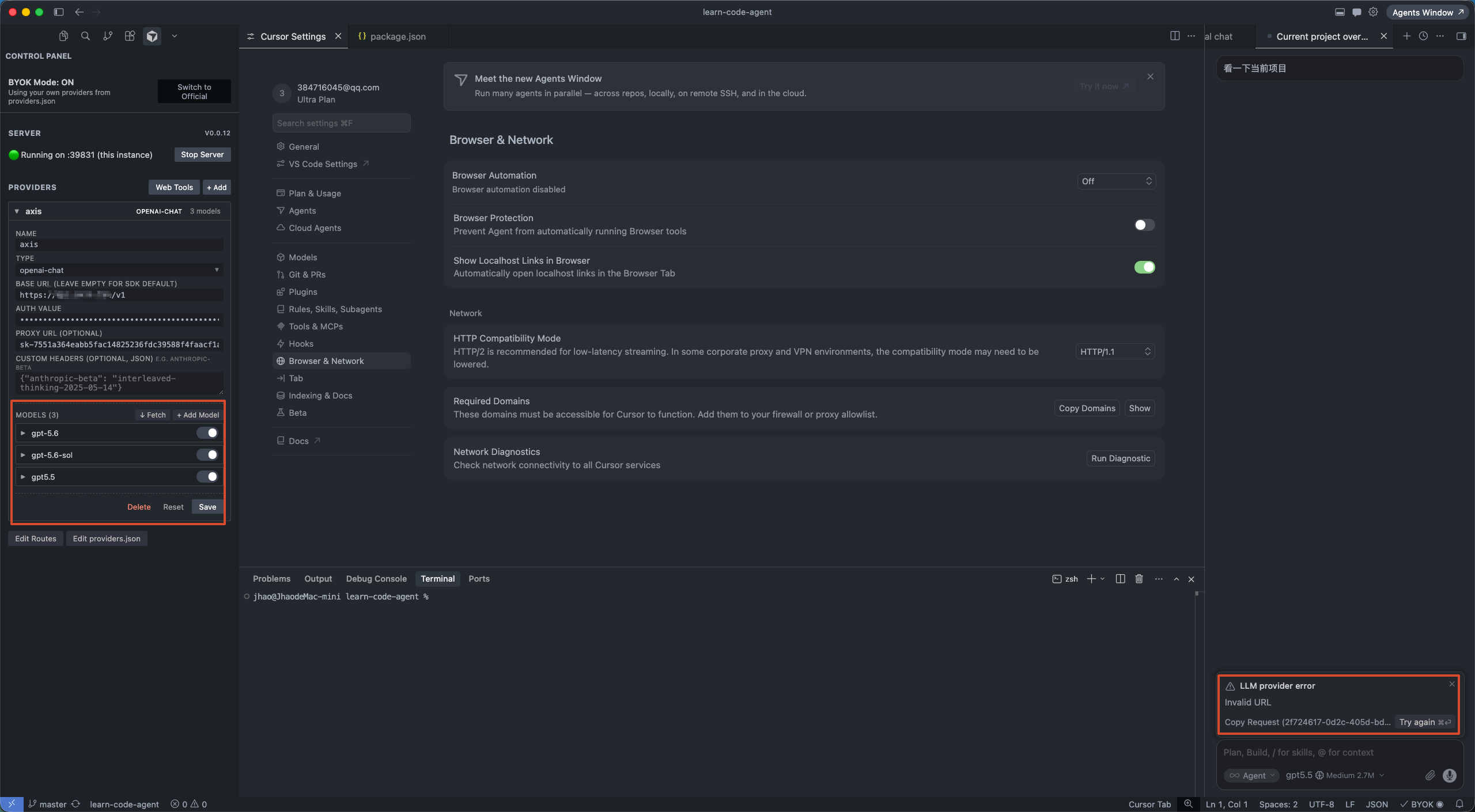Open notifications bell in status bar
This screenshot has width=1475, height=812.
tap(1459, 804)
